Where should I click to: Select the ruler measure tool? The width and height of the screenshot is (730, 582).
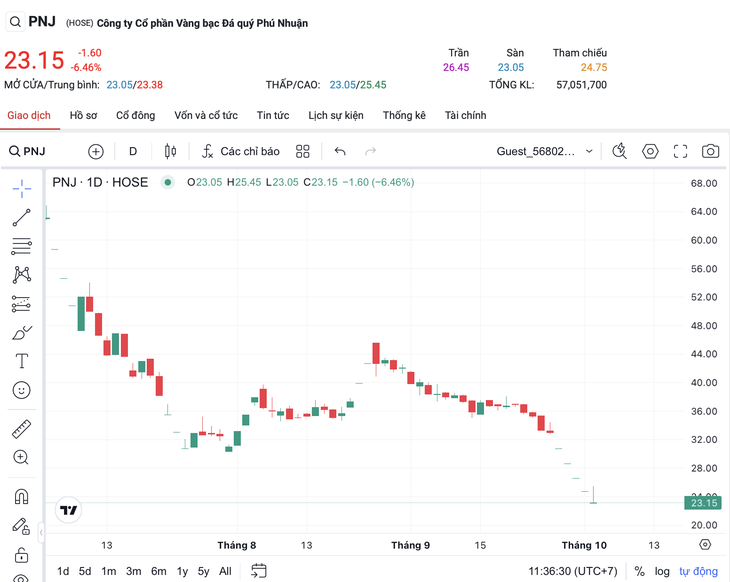point(21,429)
